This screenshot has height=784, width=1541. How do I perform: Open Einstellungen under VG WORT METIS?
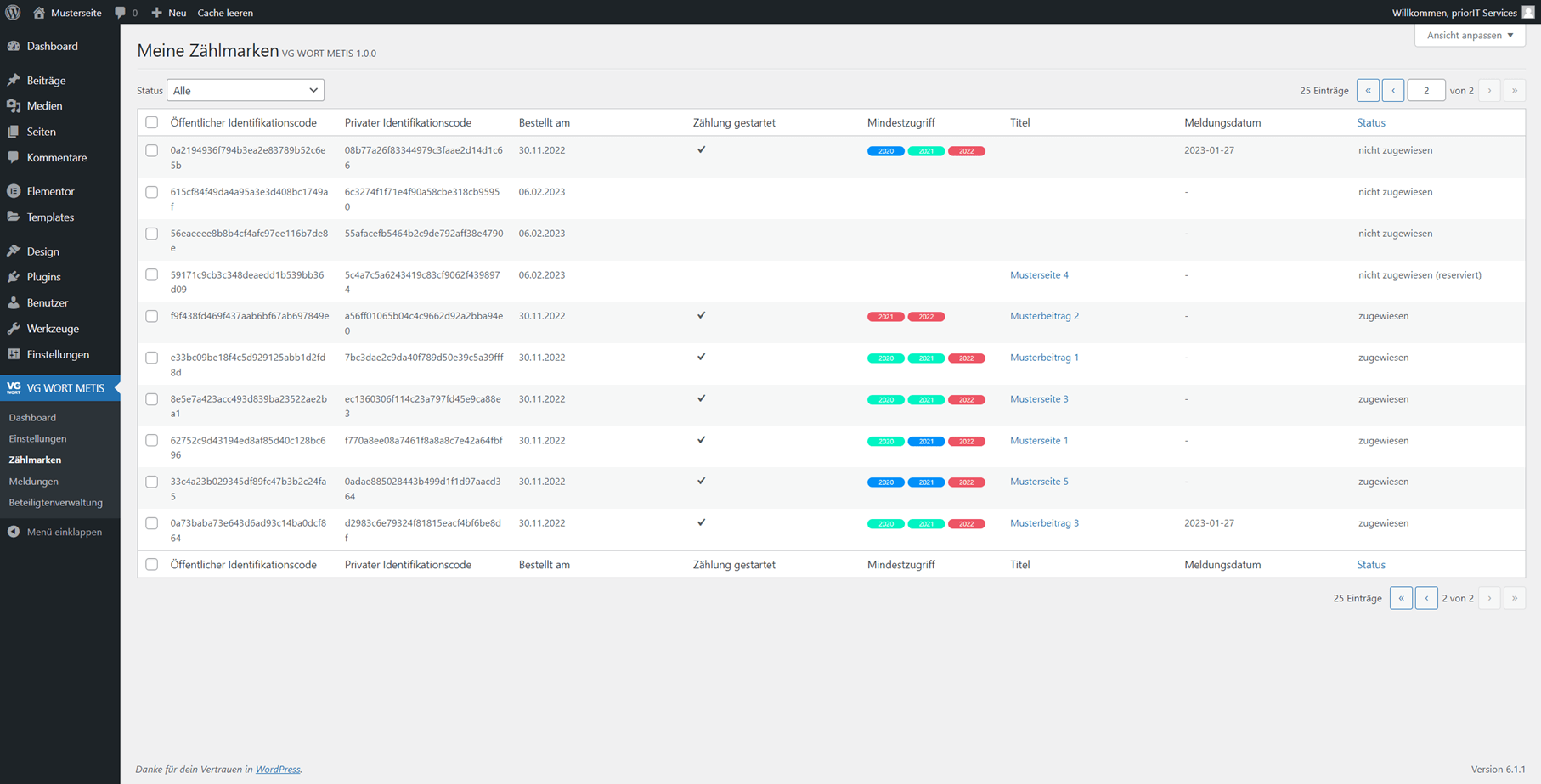(x=37, y=438)
